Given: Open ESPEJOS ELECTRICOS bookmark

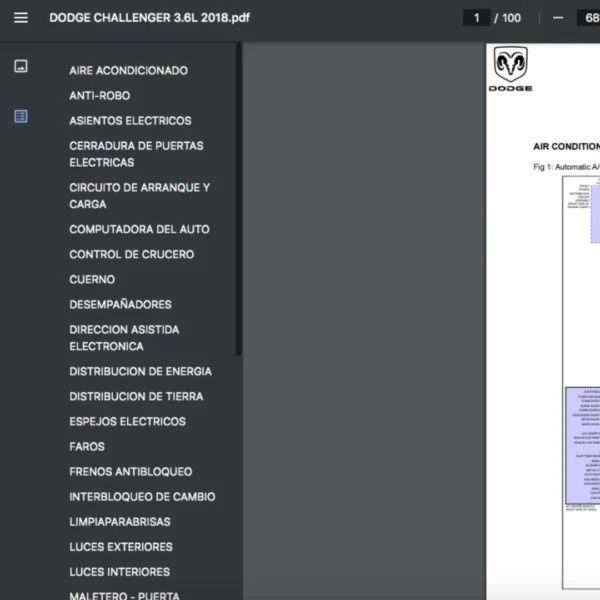Looking at the screenshot, I should click(x=127, y=422).
